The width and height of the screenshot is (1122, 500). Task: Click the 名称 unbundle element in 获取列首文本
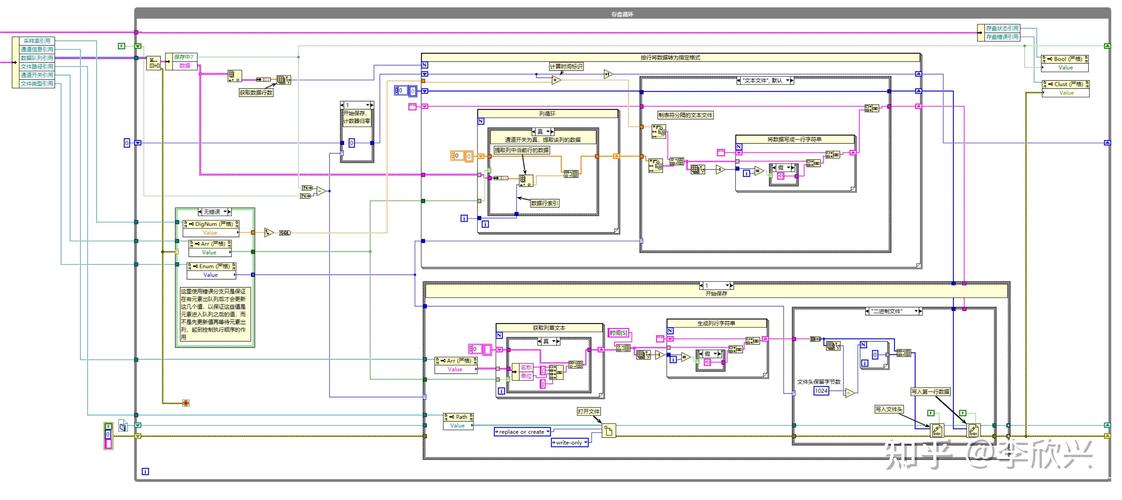coord(525,366)
